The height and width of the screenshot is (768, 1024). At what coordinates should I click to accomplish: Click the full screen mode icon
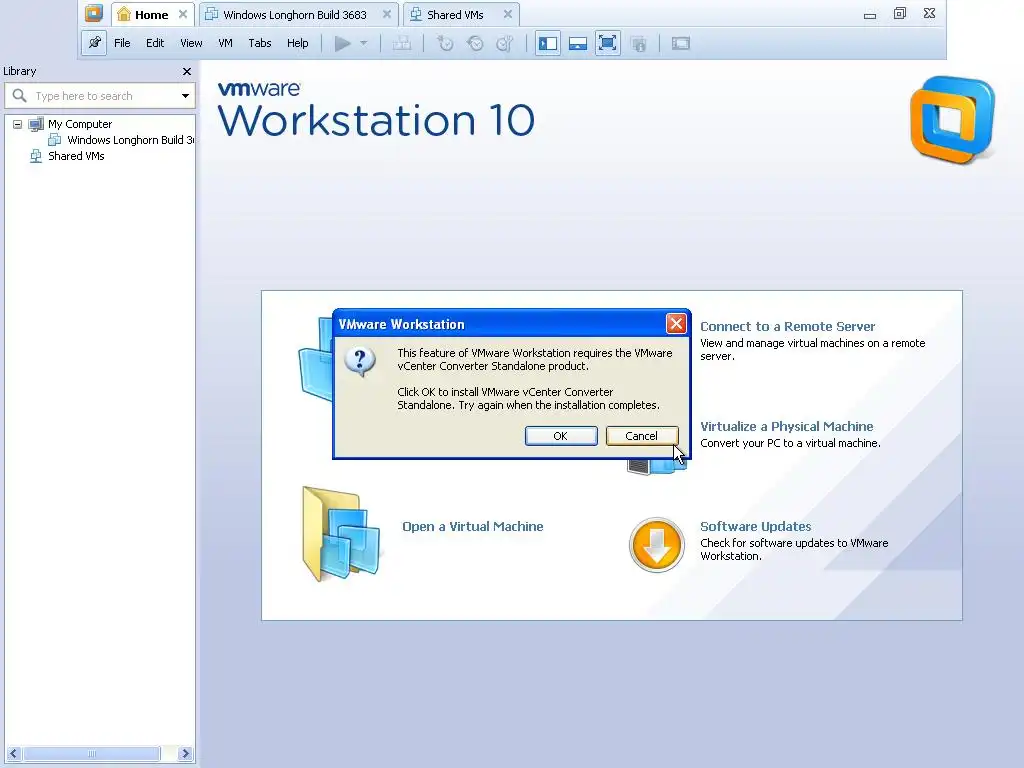[x=607, y=44]
